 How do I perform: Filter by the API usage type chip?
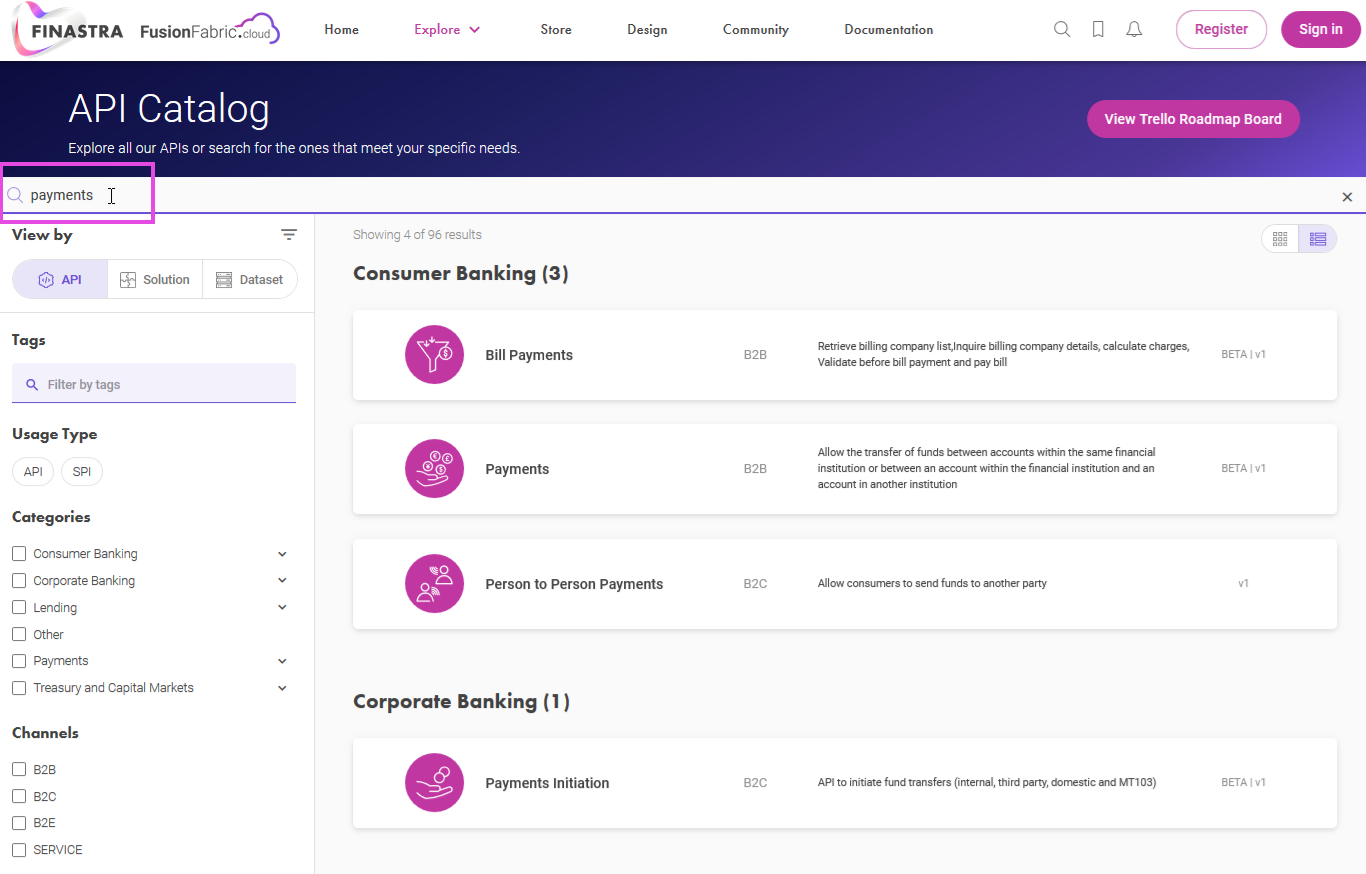pyautogui.click(x=33, y=472)
